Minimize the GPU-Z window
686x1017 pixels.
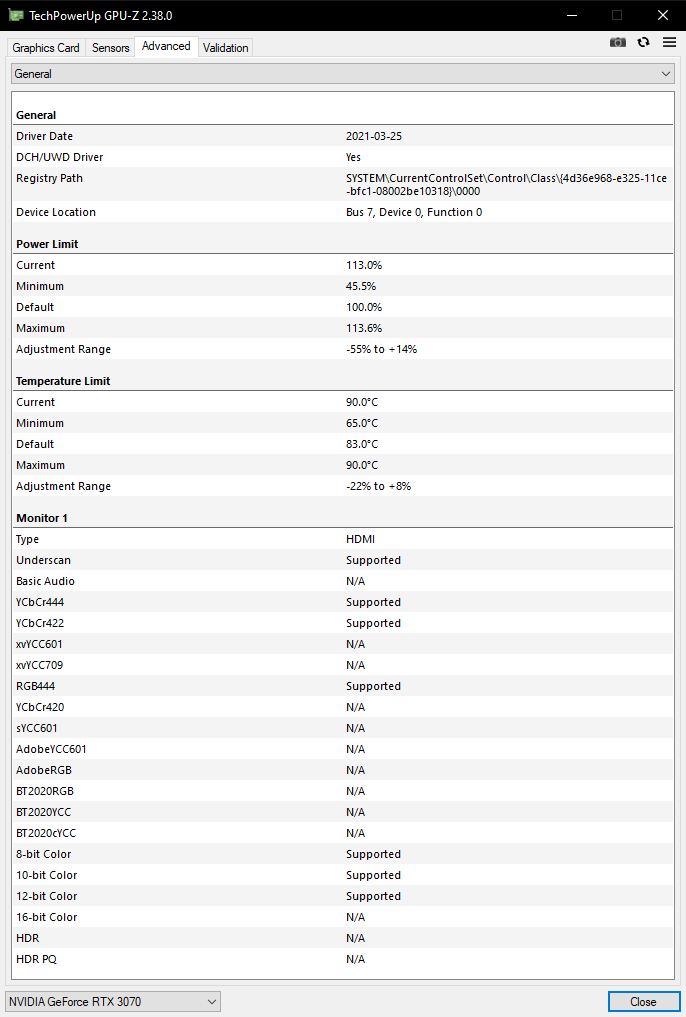click(x=571, y=15)
